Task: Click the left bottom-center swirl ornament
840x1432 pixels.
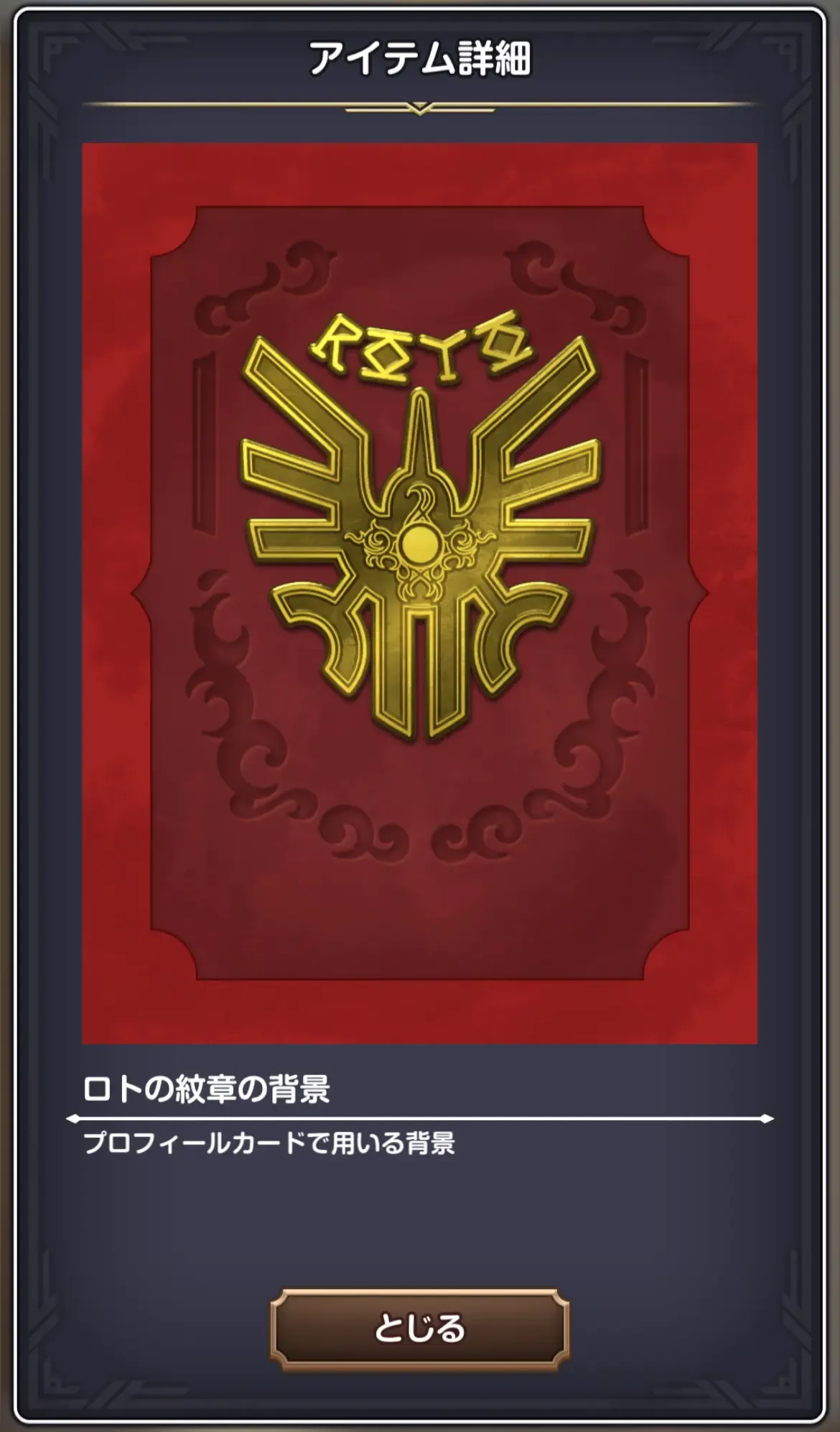Action: [x=364, y=830]
